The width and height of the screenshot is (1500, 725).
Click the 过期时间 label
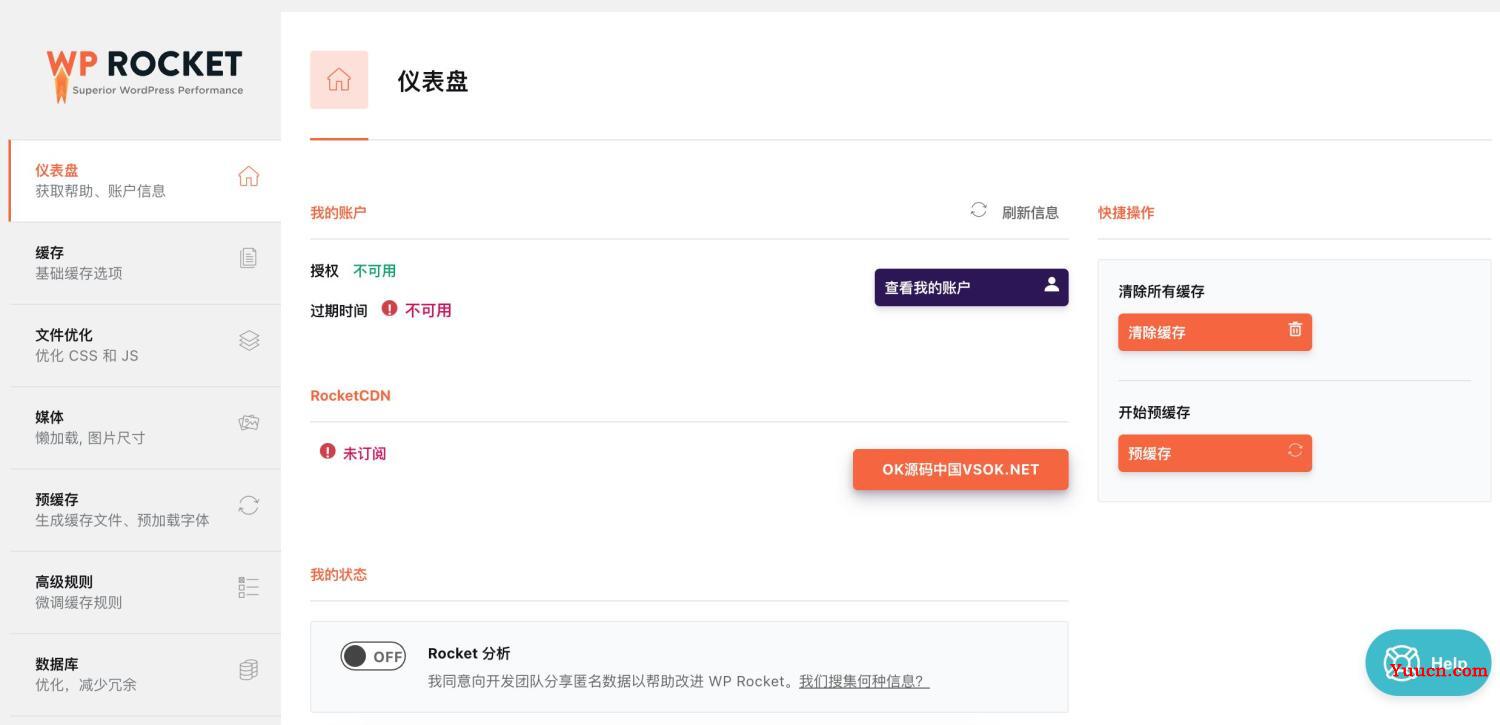click(338, 311)
